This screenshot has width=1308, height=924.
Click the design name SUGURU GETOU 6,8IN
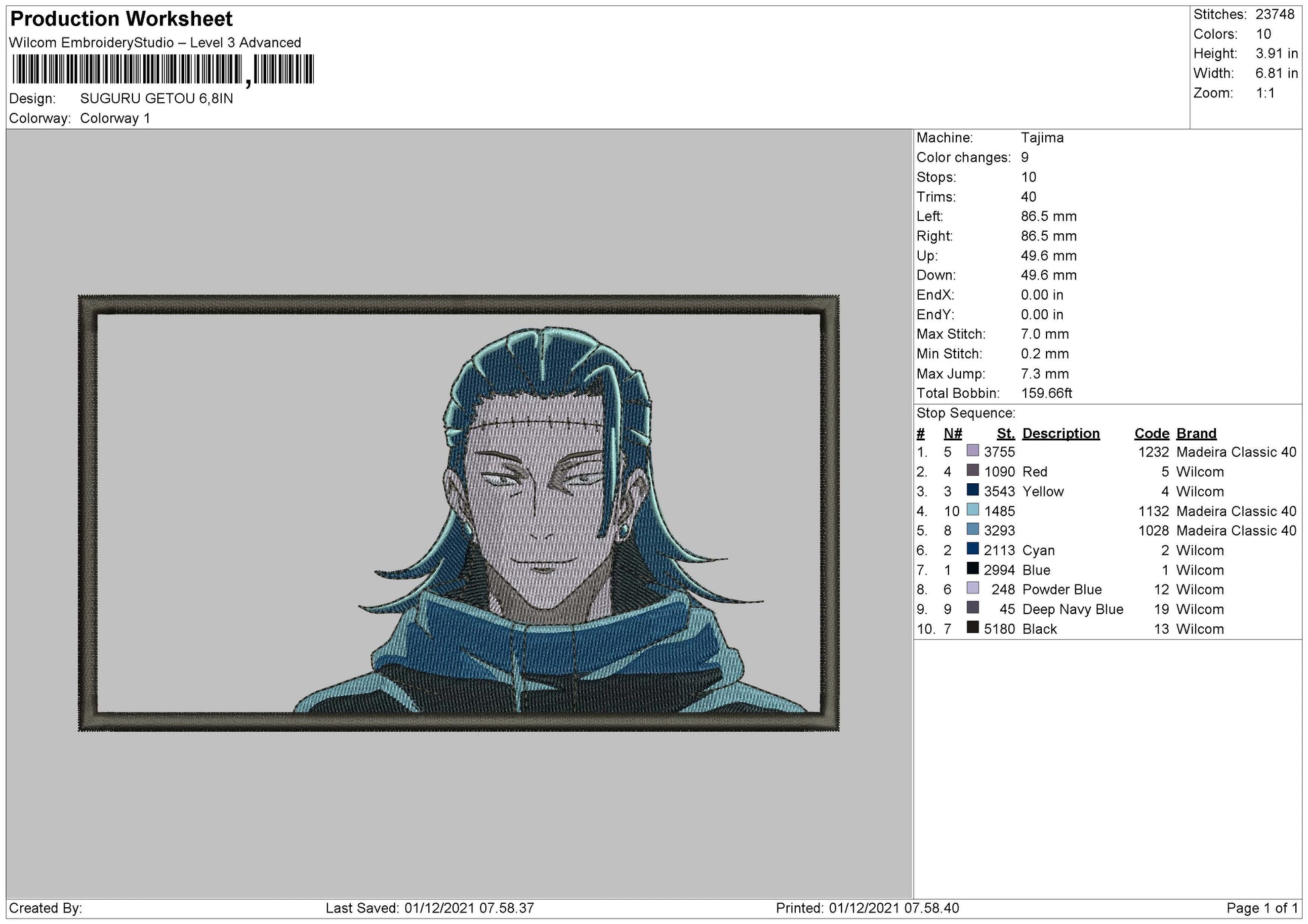point(157,99)
